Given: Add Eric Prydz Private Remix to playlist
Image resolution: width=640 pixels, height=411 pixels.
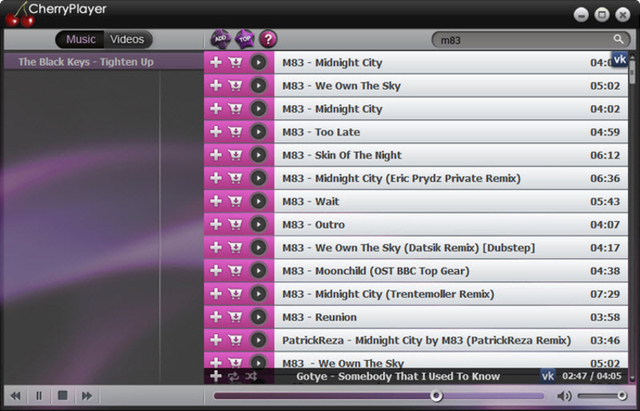Looking at the screenshot, I should (x=216, y=178).
